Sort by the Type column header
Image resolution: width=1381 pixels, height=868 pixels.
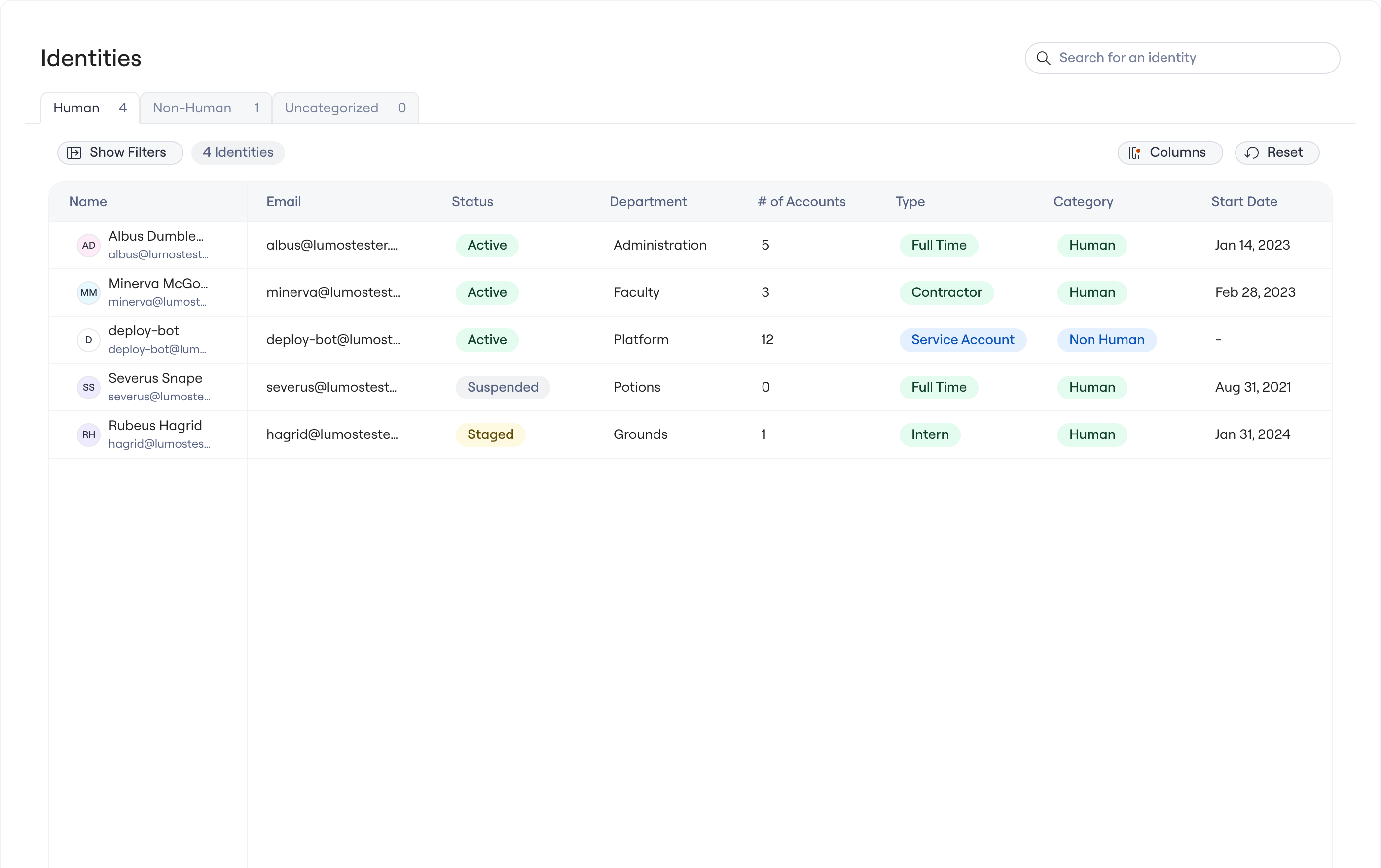(x=910, y=202)
